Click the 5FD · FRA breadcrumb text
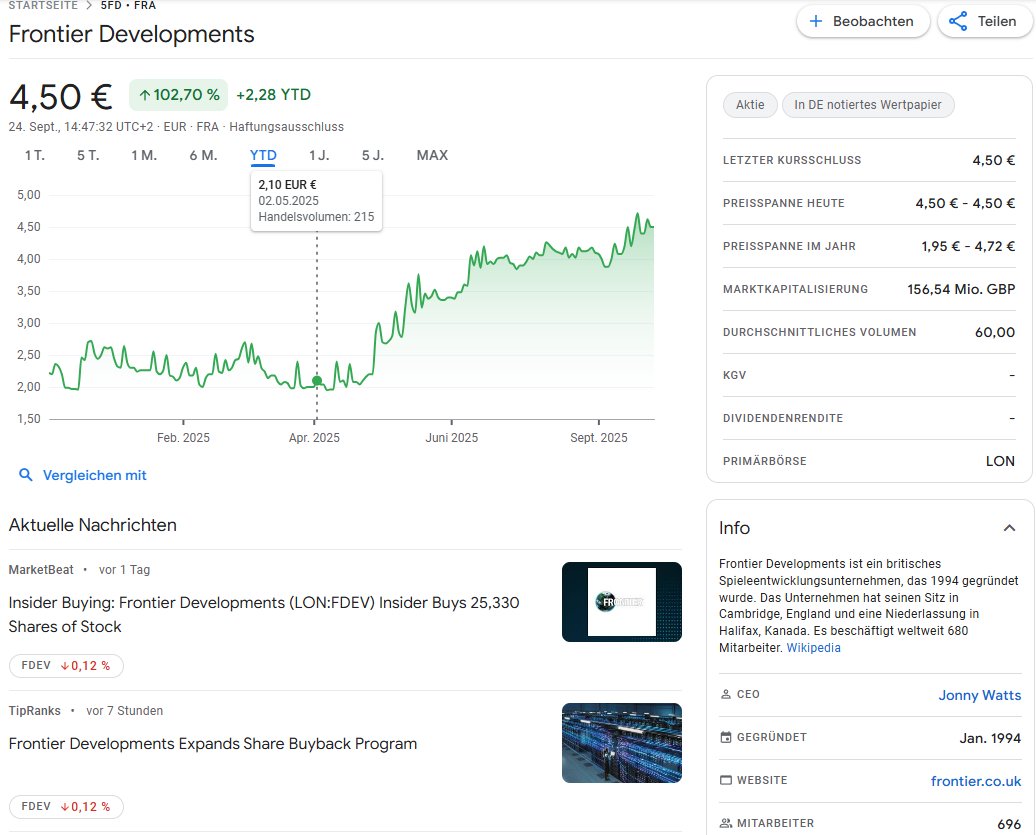 128,5
